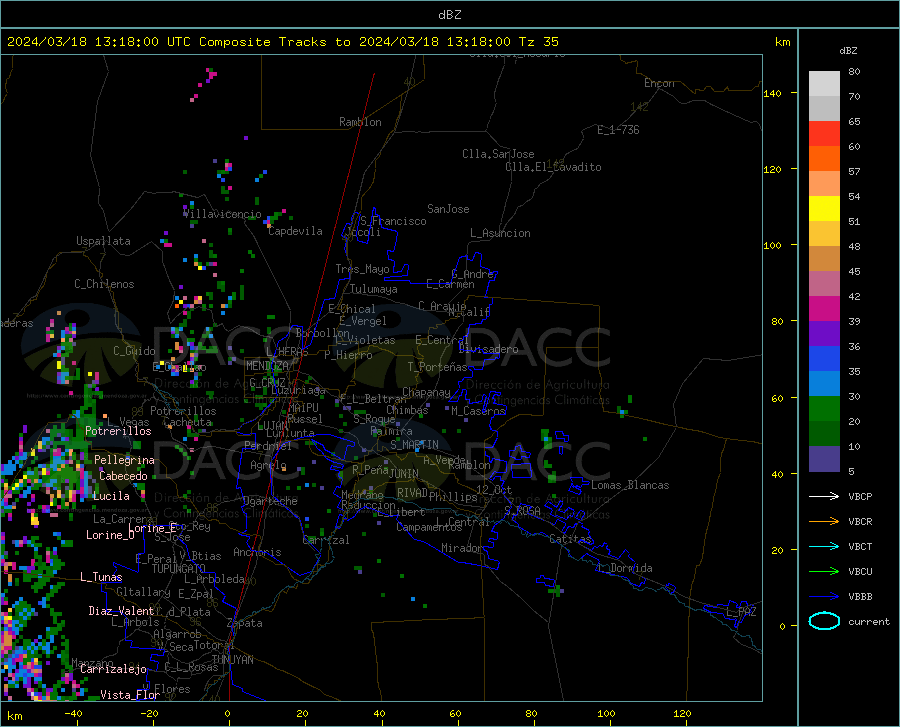
Task: Click the Potrerillos pink label
Action: tap(118, 431)
